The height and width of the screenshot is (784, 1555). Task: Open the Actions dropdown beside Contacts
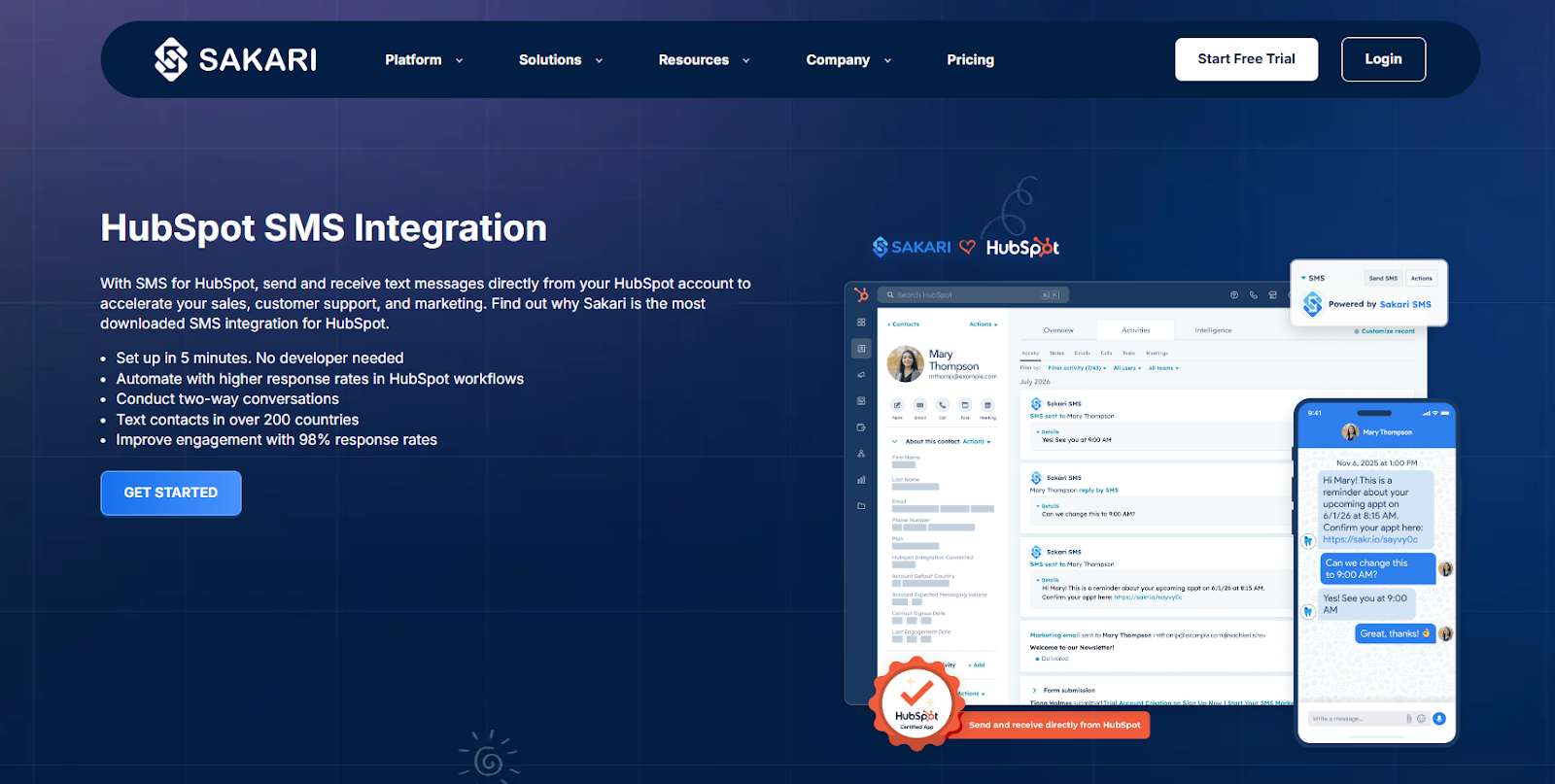tap(983, 324)
